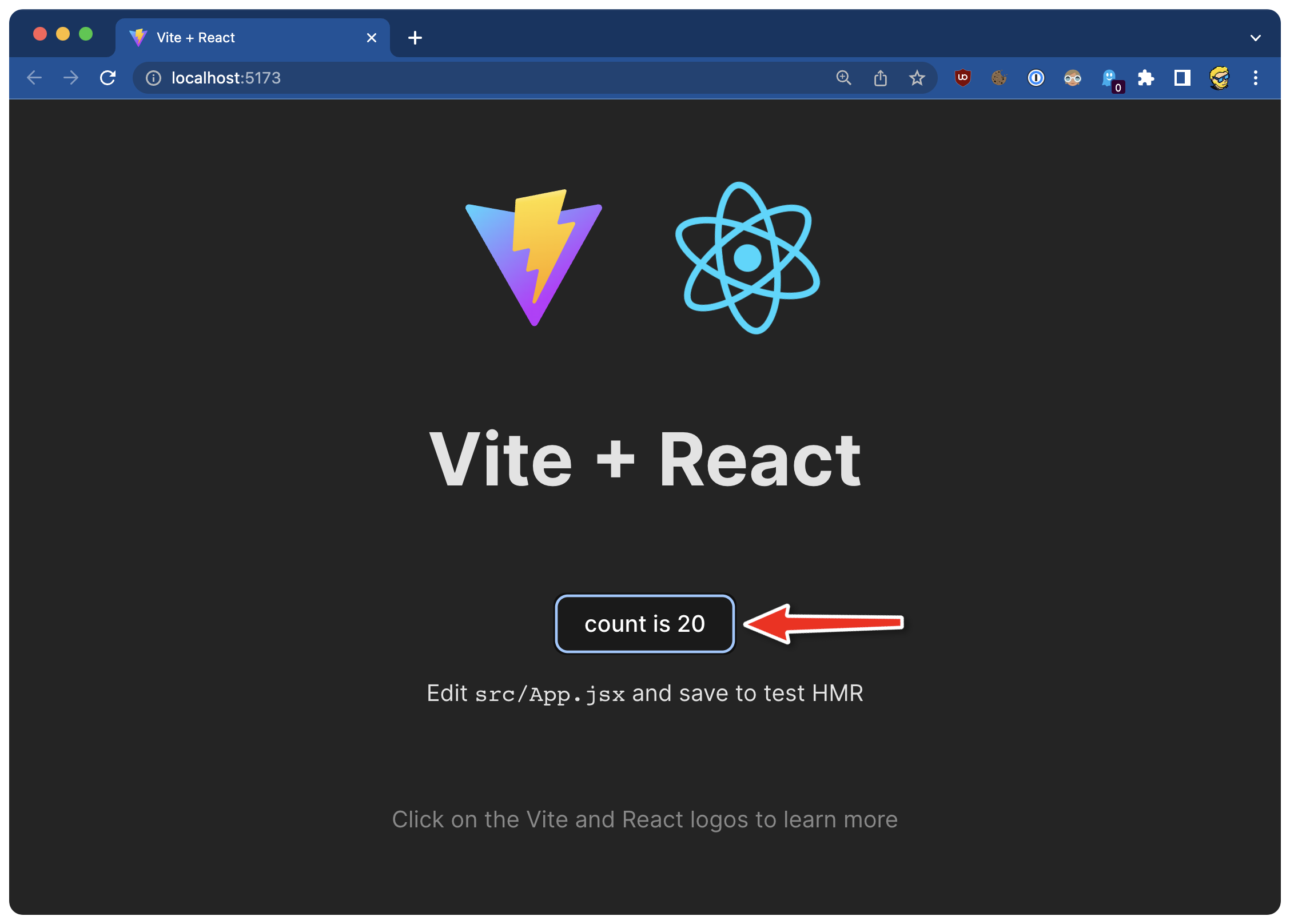Toggle the browser side panel
Image resolution: width=1290 pixels, height=924 pixels.
(1182, 78)
